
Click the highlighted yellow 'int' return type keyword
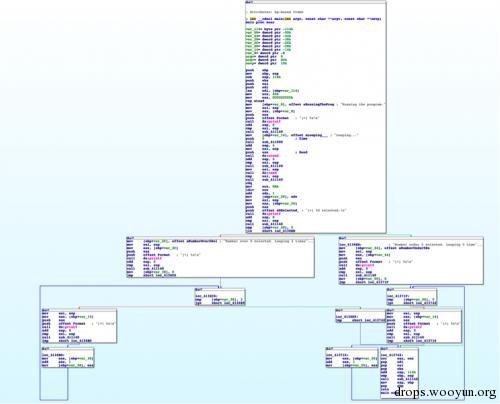(253, 19)
